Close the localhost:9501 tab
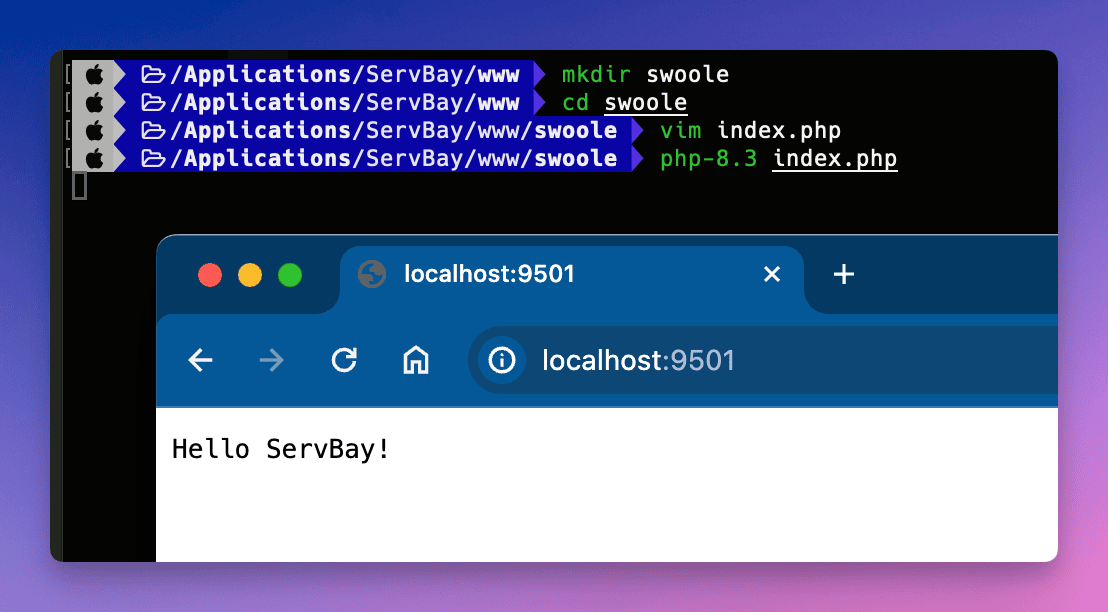This screenshot has height=612, width=1108. 772,274
